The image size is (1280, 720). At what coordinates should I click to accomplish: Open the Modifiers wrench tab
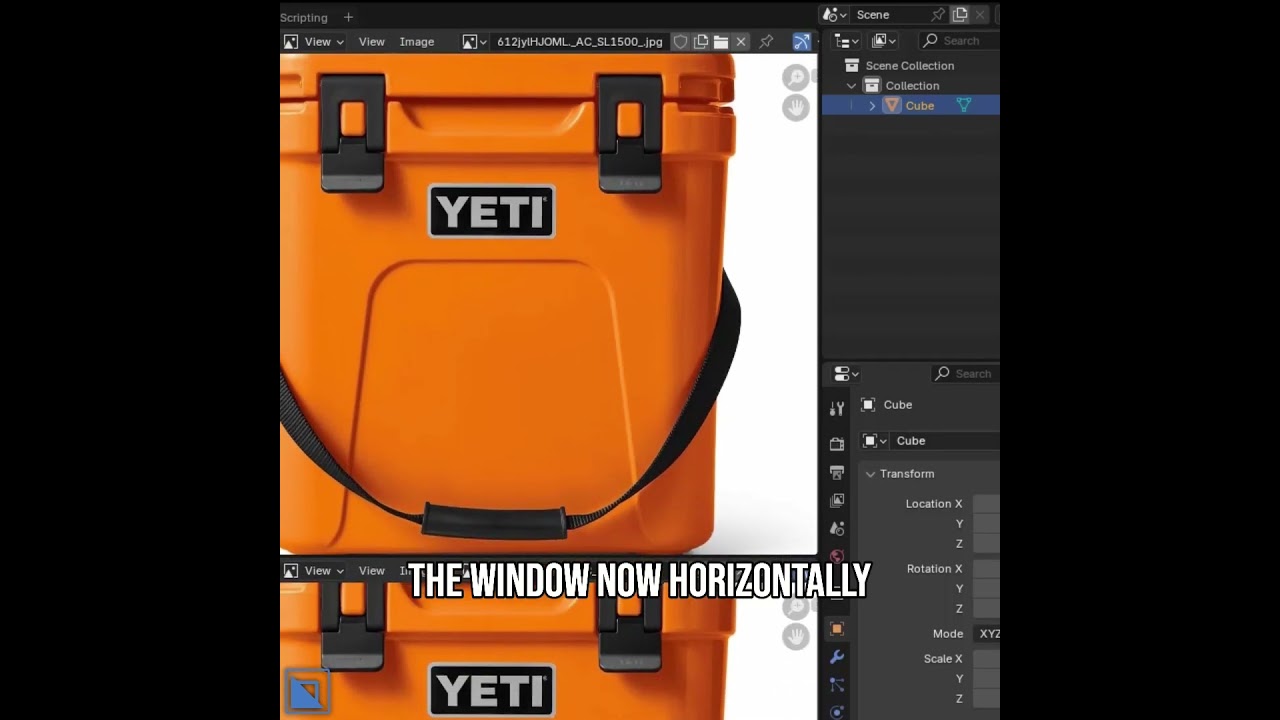tap(837, 657)
